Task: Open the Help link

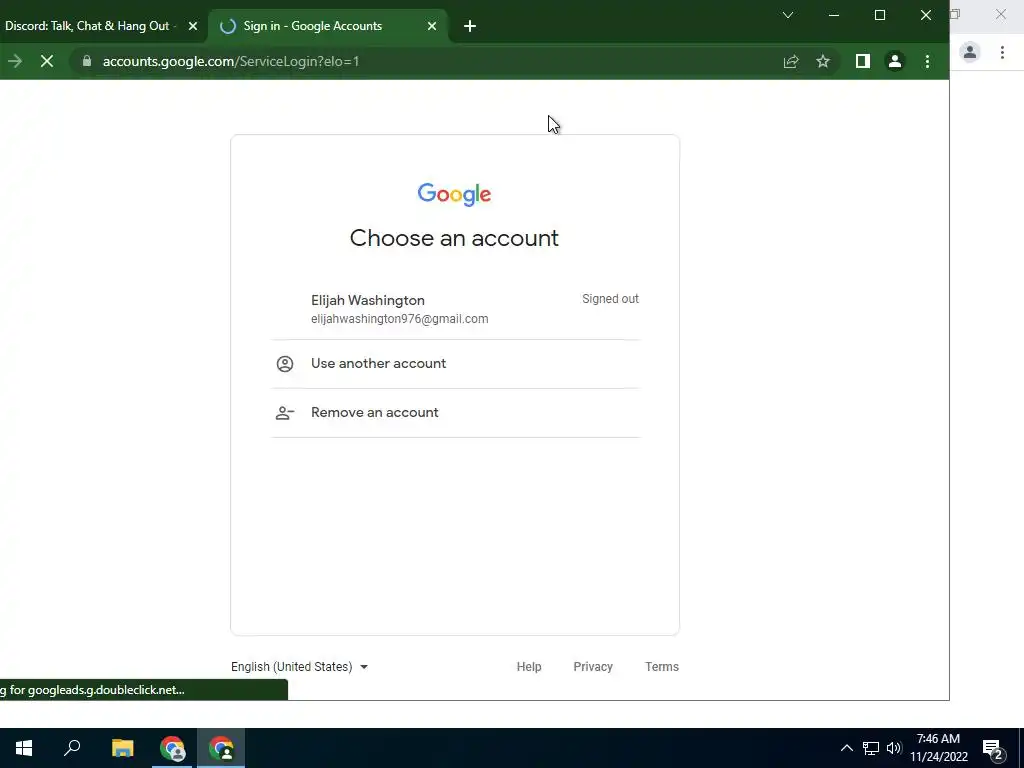Action: [529, 667]
